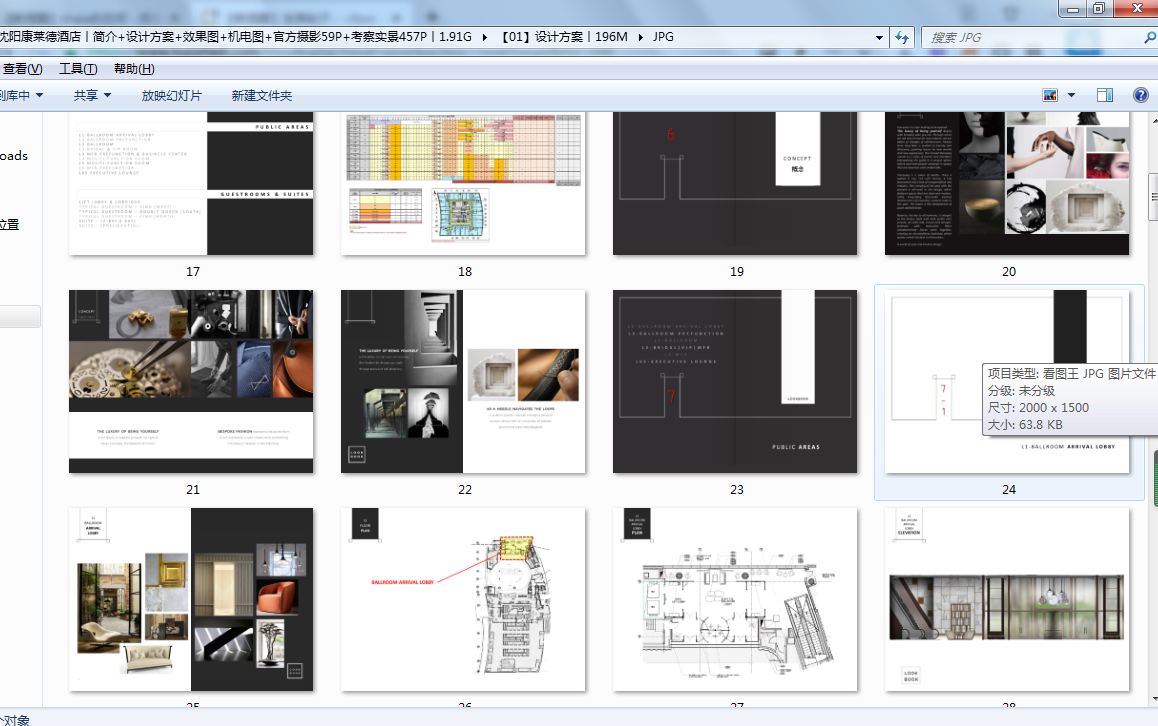Select thumbnail 25 furniture collage

click(191, 599)
